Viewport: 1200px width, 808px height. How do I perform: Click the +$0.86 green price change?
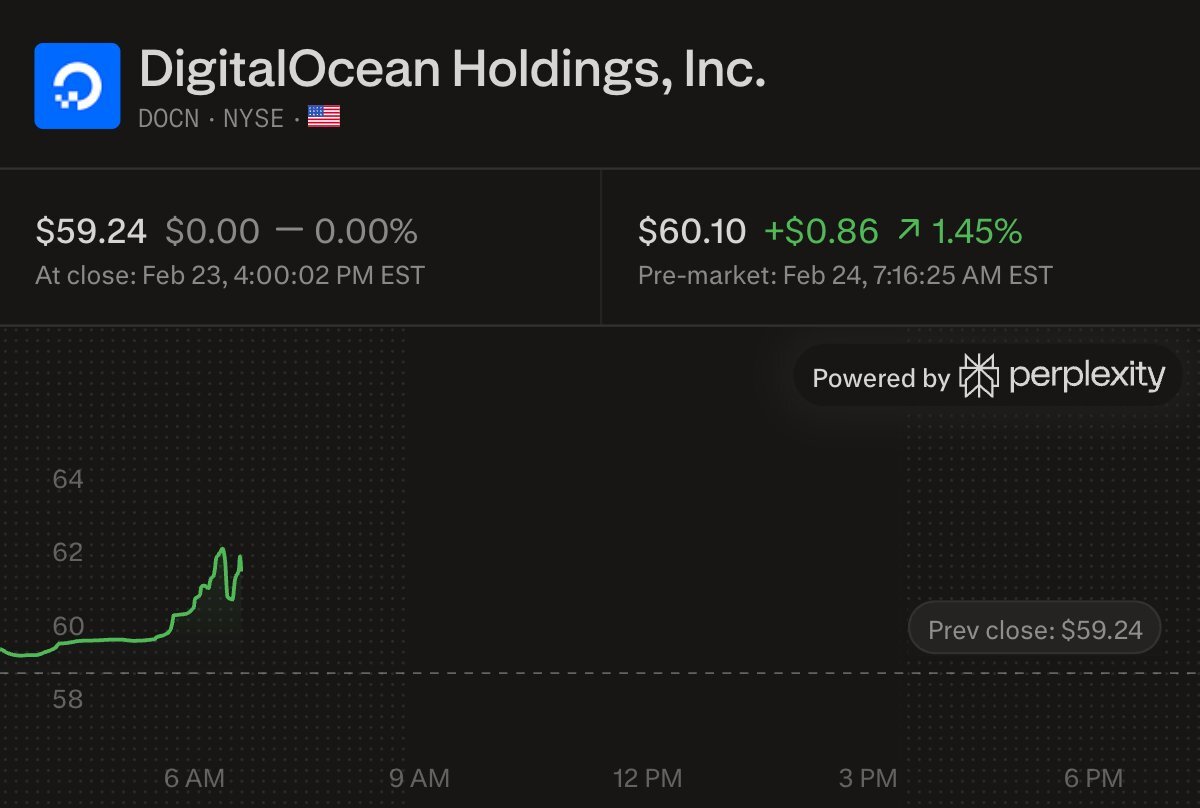[821, 232]
